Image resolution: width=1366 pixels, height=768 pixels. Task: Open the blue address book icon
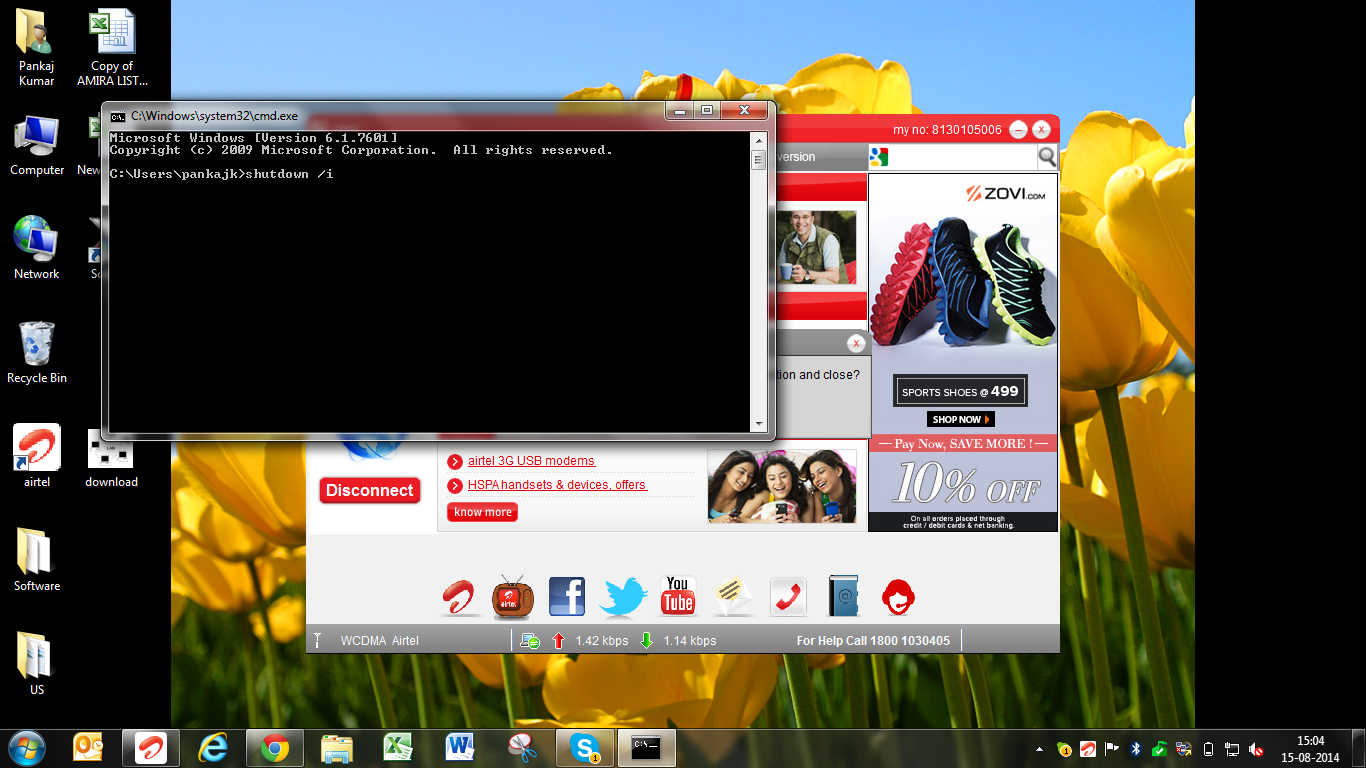[x=844, y=597]
